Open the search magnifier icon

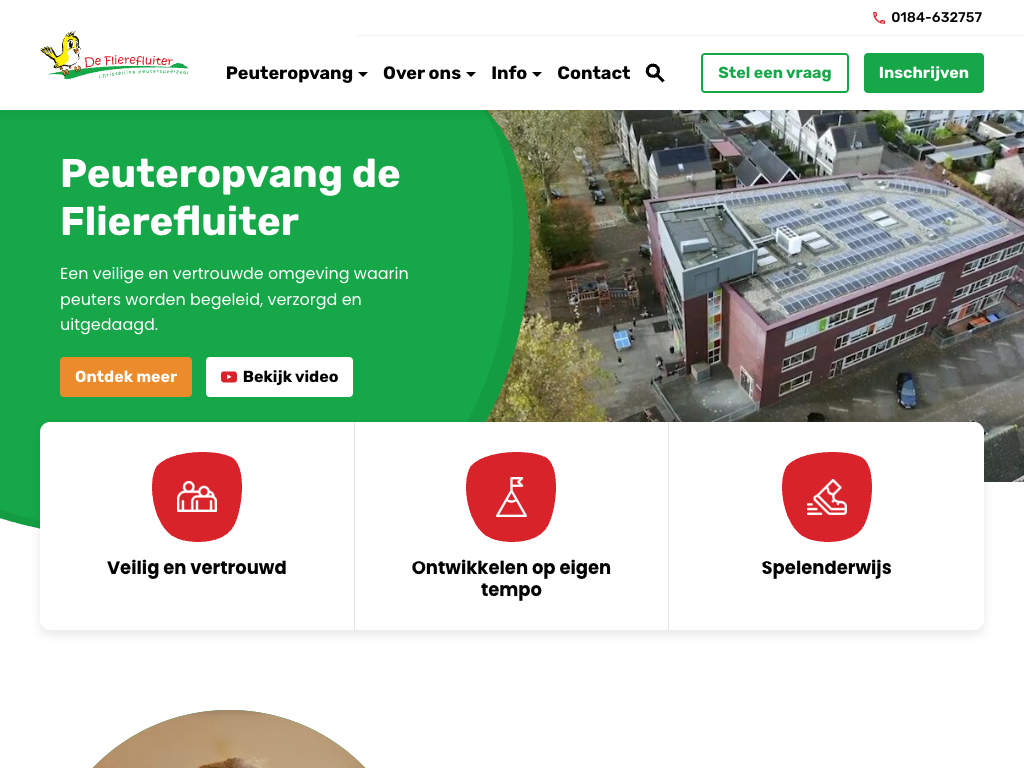tap(655, 73)
